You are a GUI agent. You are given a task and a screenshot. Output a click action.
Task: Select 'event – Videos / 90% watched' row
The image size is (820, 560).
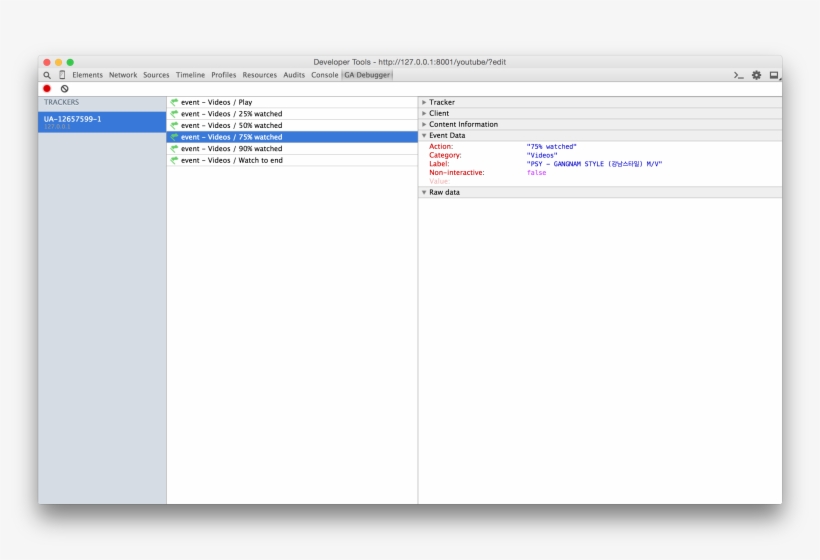coord(292,148)
